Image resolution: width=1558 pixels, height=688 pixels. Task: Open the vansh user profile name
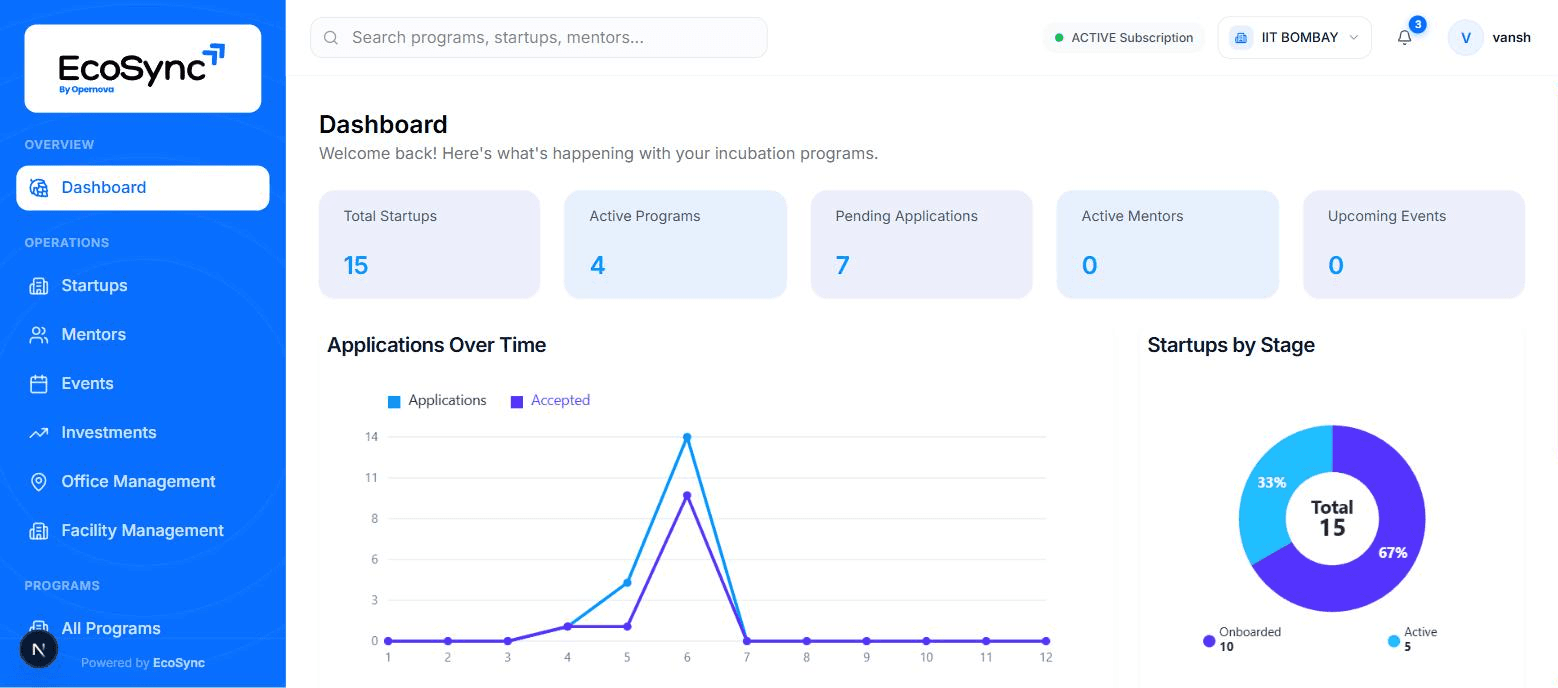[1511, 37]
